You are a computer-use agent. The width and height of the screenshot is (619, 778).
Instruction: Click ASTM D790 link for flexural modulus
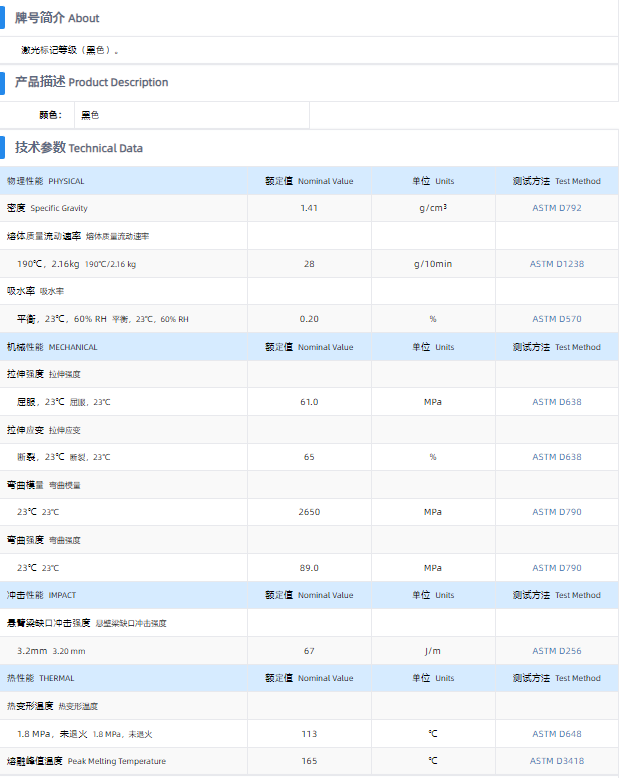pos(556,512)
